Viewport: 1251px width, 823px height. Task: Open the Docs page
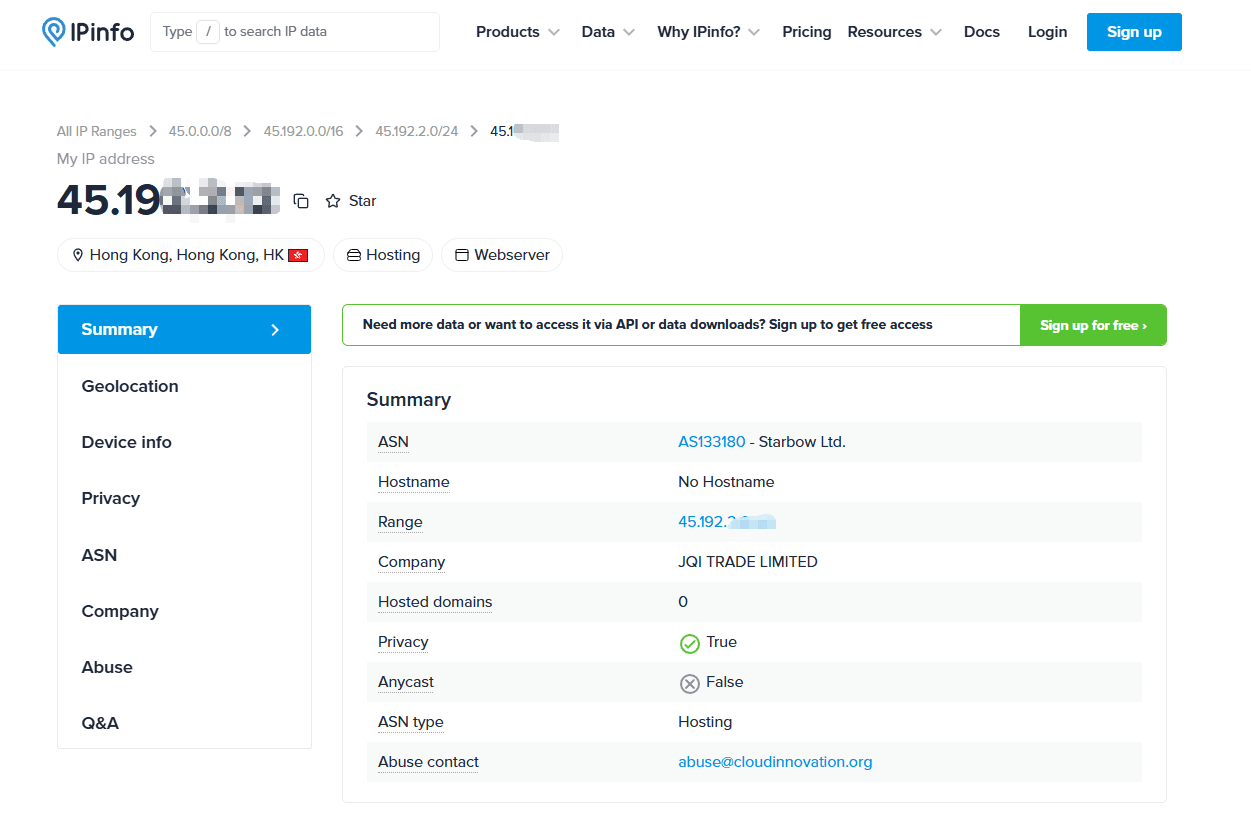(x=982, y=32)
